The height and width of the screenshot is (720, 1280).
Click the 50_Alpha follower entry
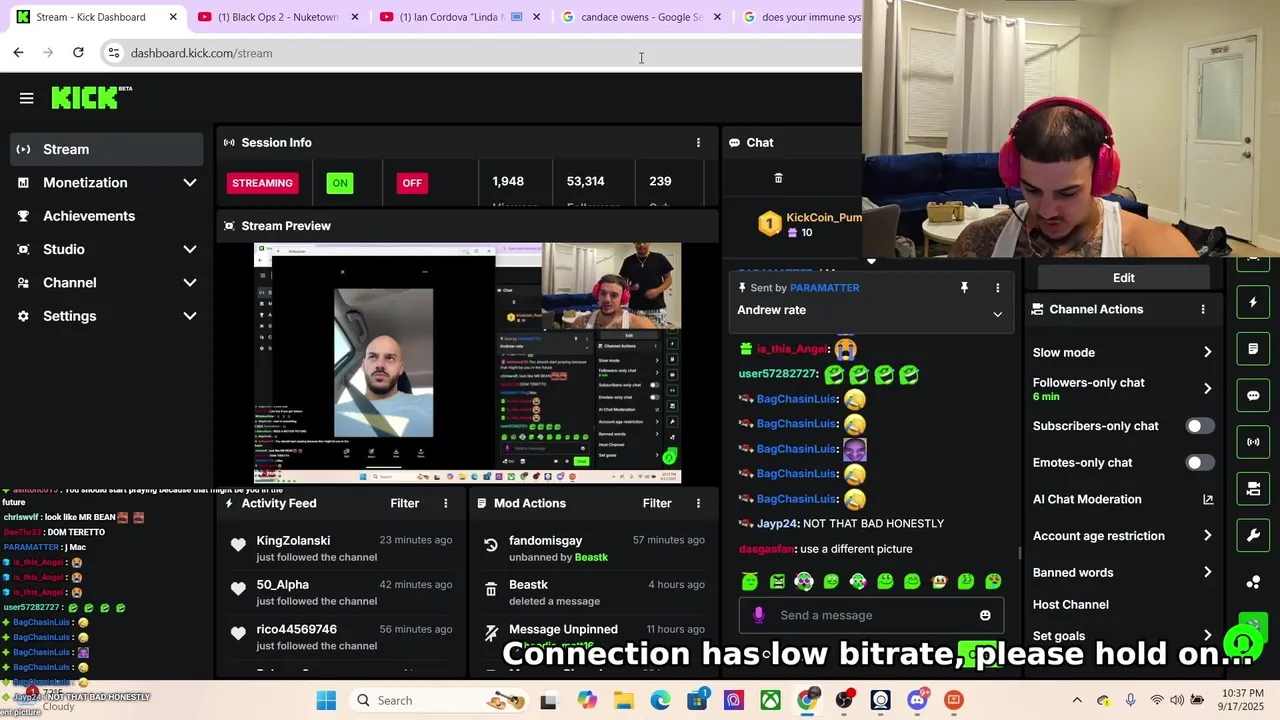tap(342, 592)
